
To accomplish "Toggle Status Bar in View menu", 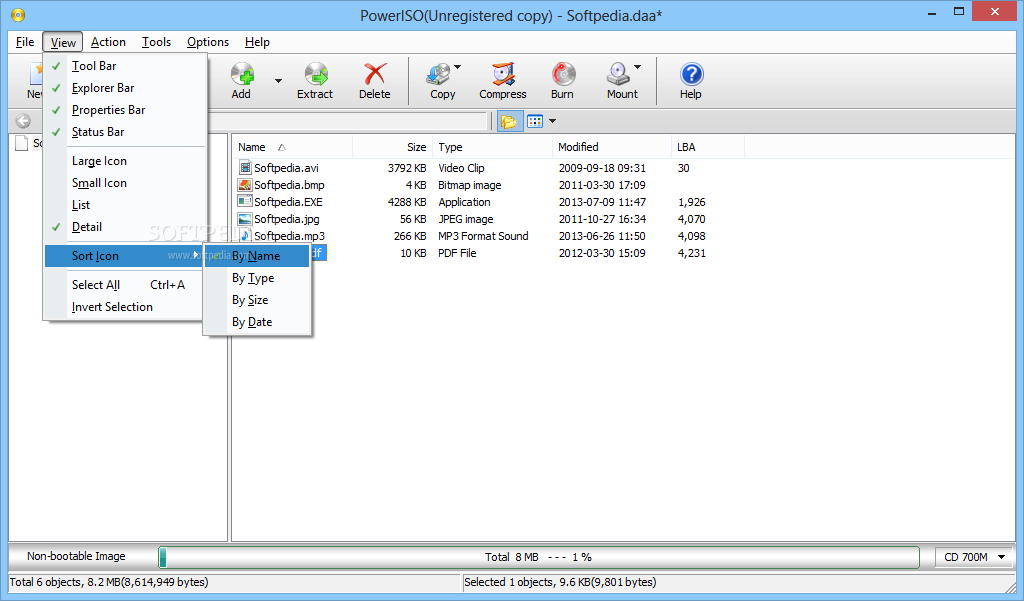I will click(124, 132).
